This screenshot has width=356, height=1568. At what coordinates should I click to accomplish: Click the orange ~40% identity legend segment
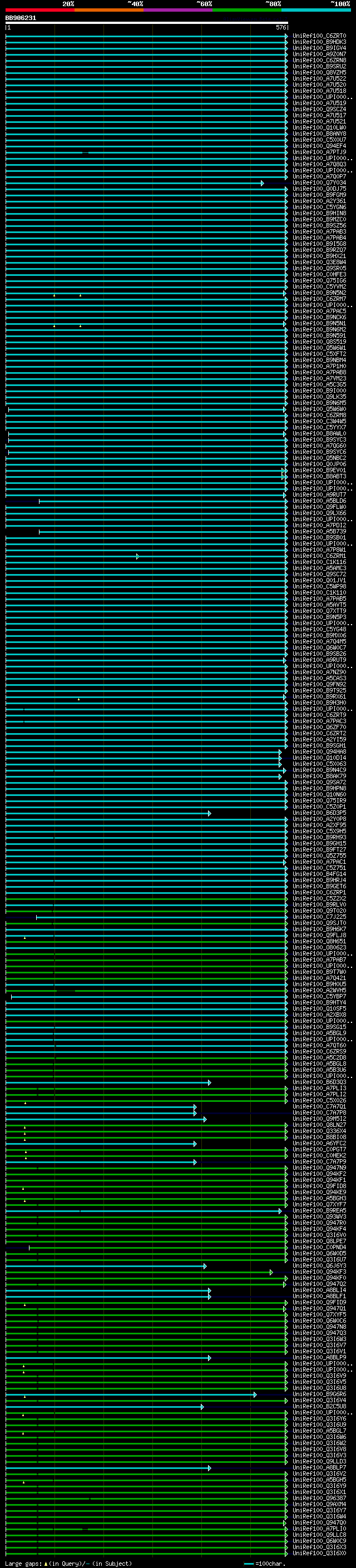109,10
